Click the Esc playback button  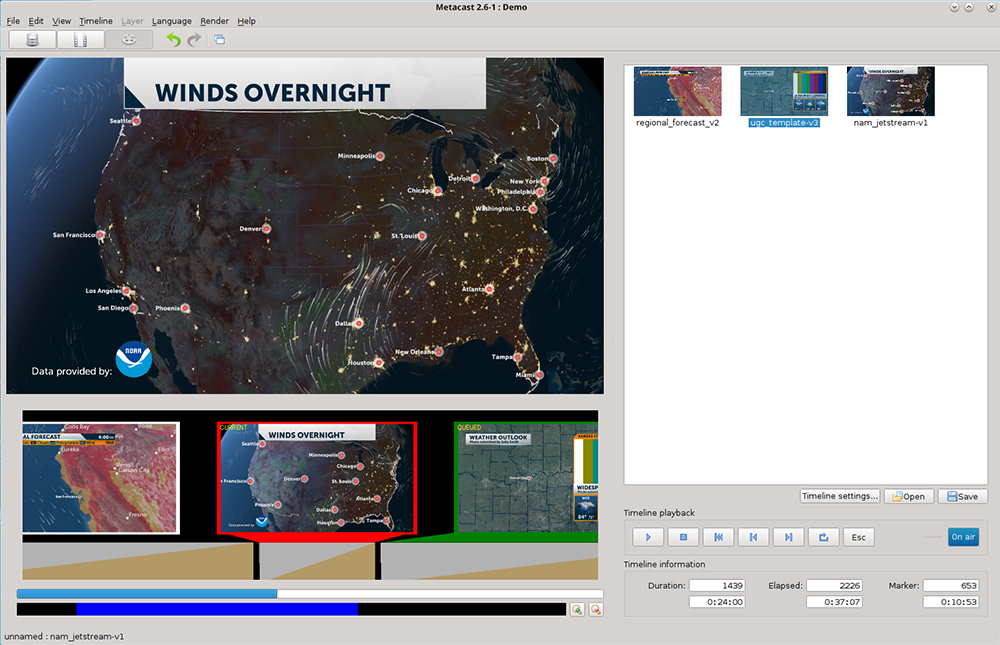point(858,537)
